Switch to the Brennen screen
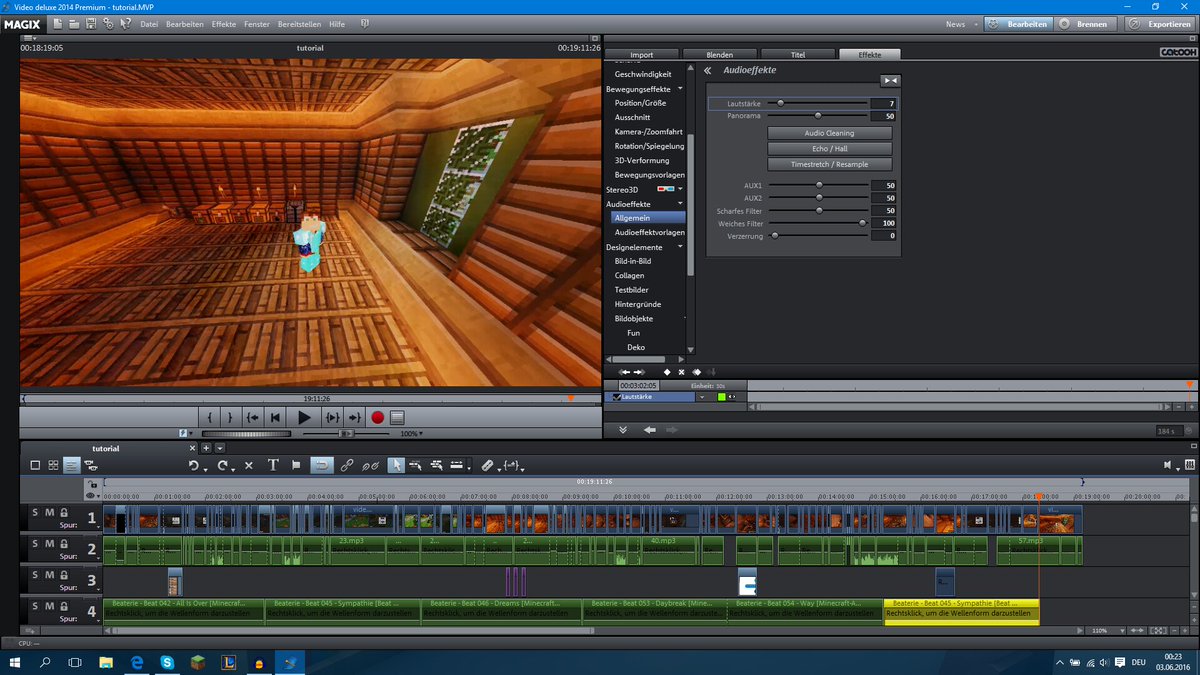This screenshot has height=675, width=1200. point(1084,23)
